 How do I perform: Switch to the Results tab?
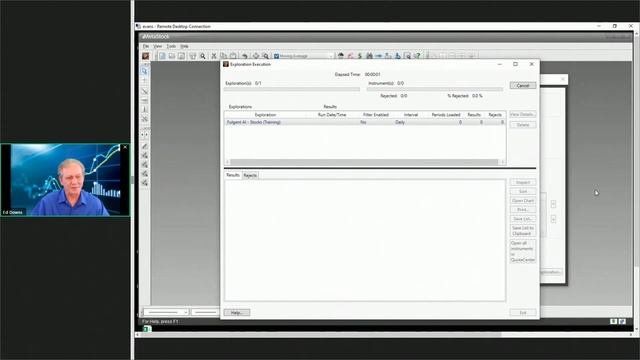tap(233, 175)
